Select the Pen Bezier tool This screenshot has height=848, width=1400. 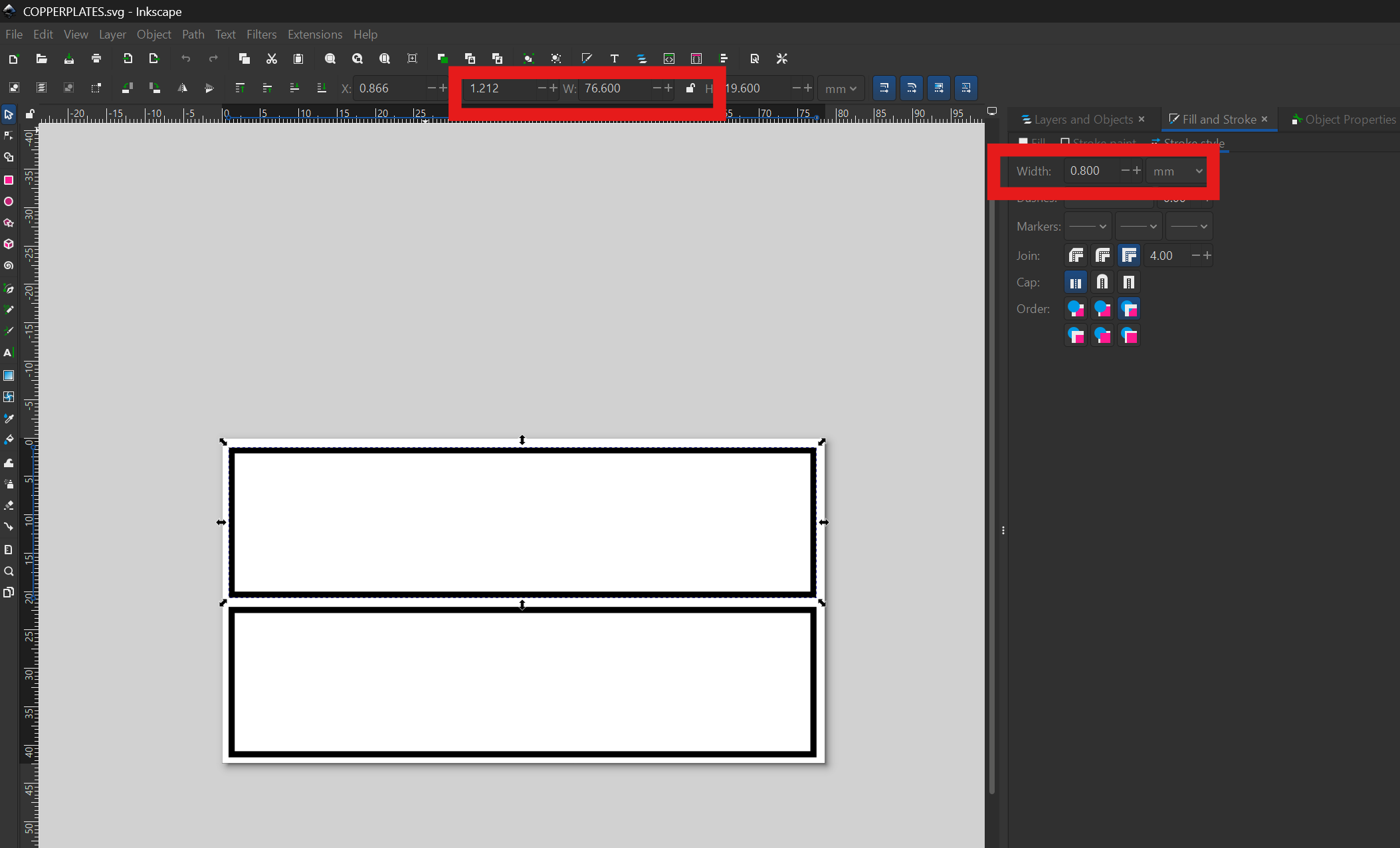point(9,288)
